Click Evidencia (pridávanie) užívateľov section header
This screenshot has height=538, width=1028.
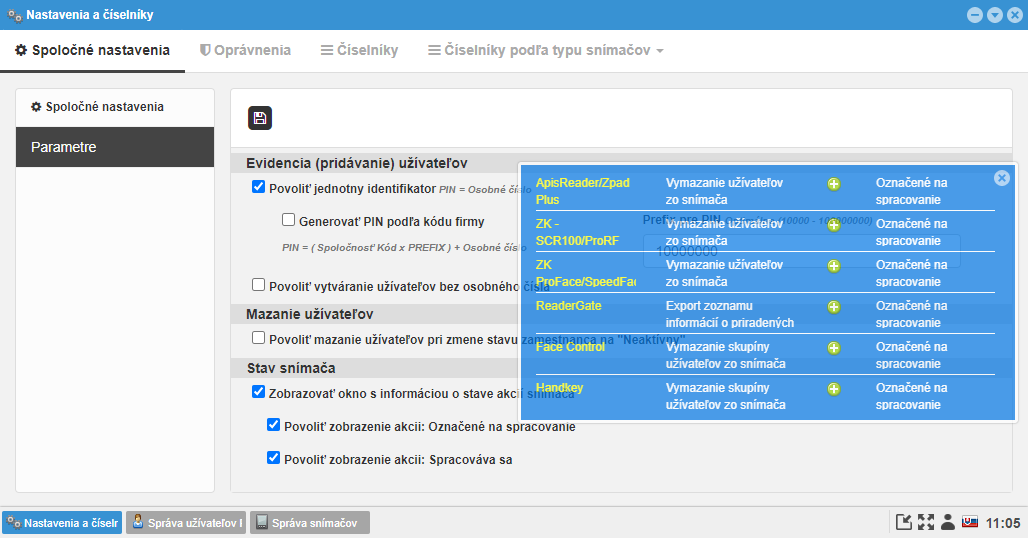pyautogui.click(x=357, y=163)
